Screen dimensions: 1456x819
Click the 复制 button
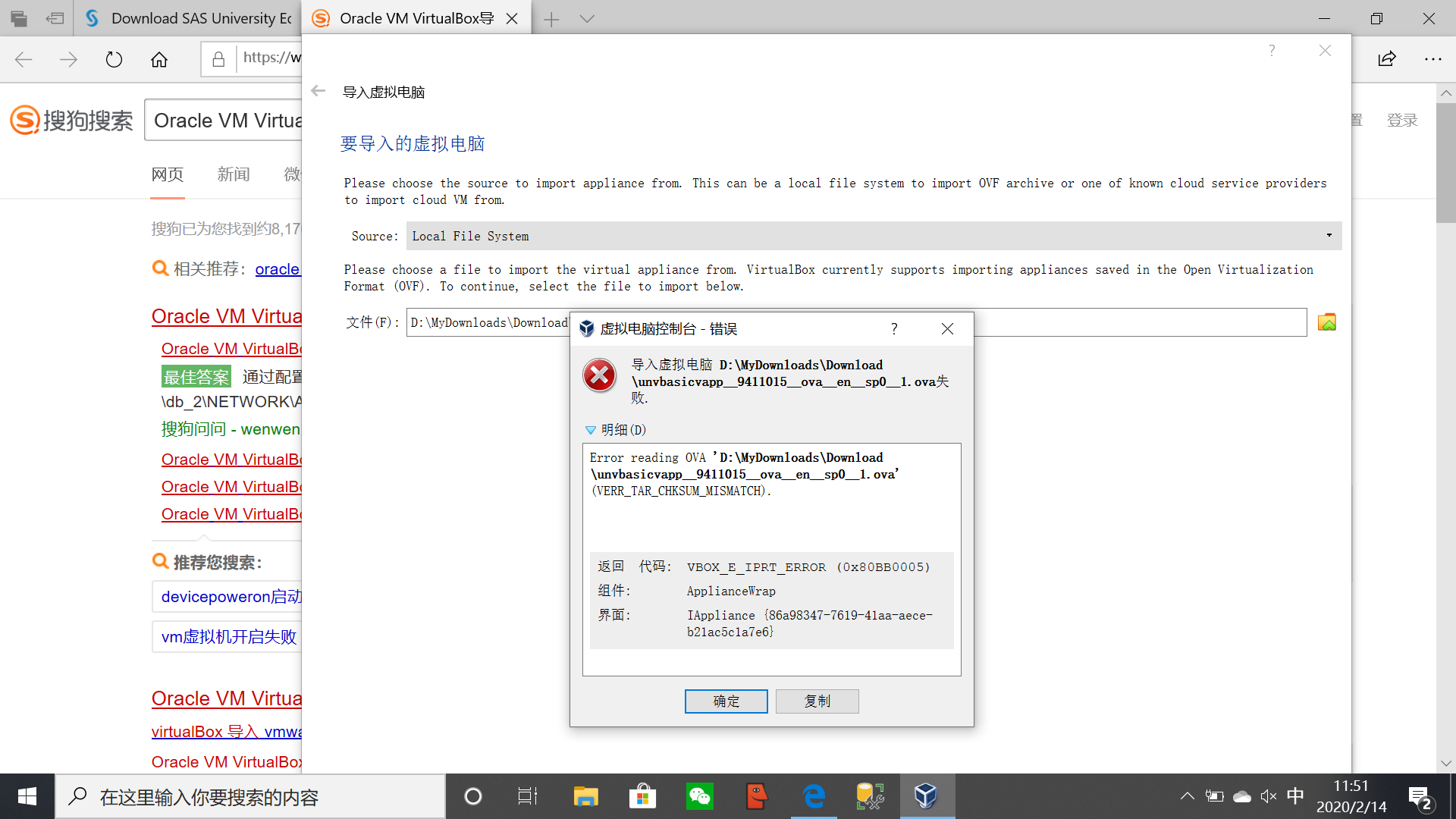click(817, 701)
